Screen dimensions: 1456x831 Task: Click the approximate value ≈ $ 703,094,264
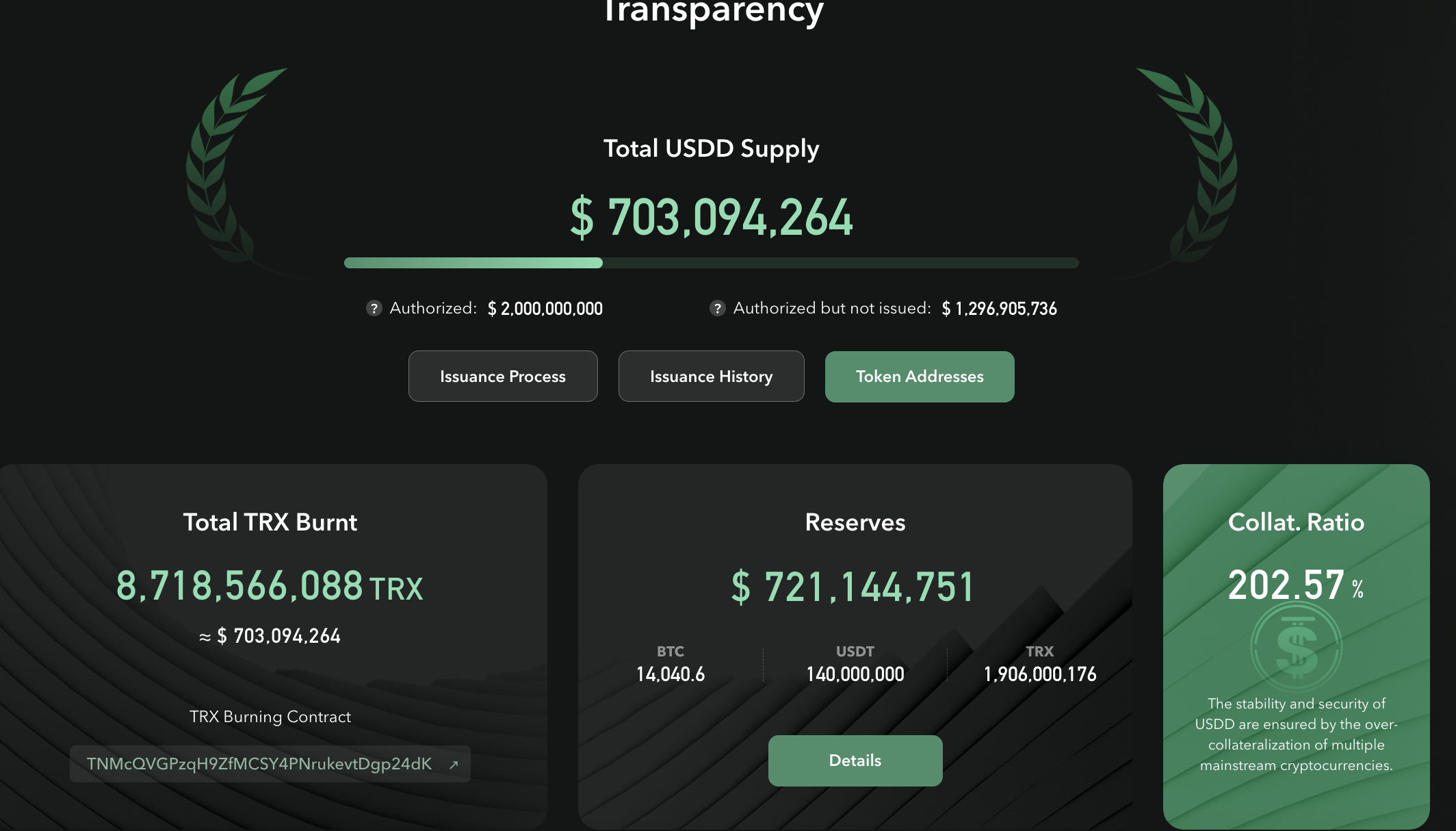270,636
